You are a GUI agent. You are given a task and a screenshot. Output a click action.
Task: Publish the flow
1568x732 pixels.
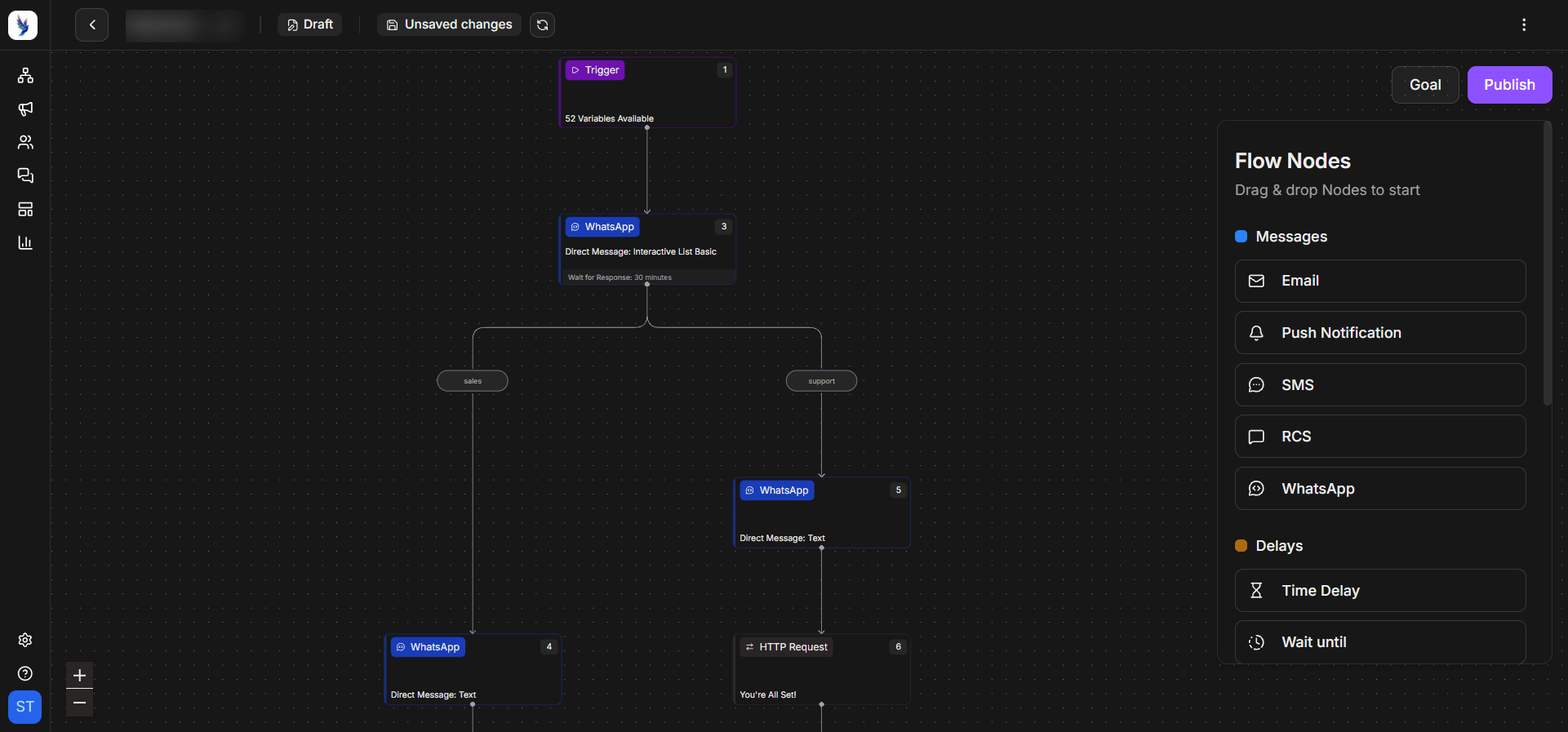tap(1509, 85)
